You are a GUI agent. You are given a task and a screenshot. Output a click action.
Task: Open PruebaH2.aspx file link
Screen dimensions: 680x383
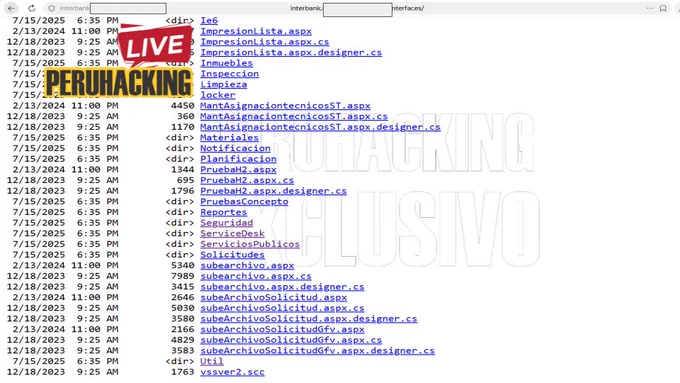coord(238,169)
